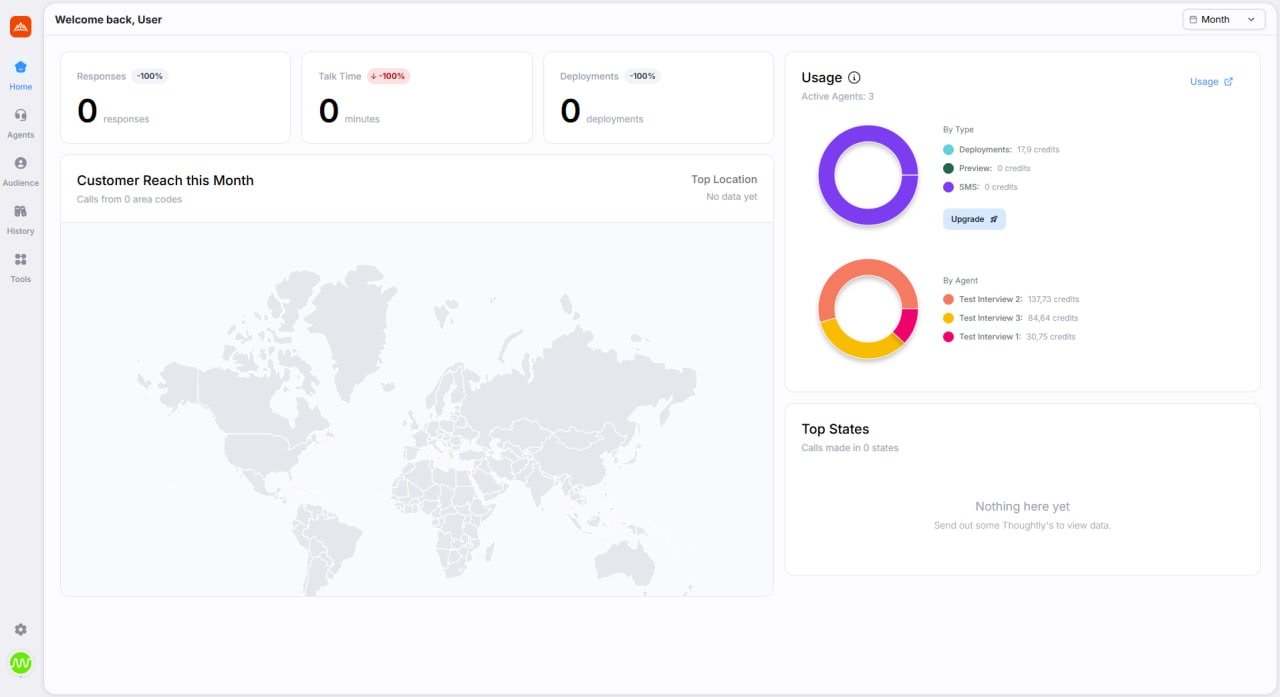Click 'Welcome back, User' header text
1280x697 pixels.
click(108, 19)
